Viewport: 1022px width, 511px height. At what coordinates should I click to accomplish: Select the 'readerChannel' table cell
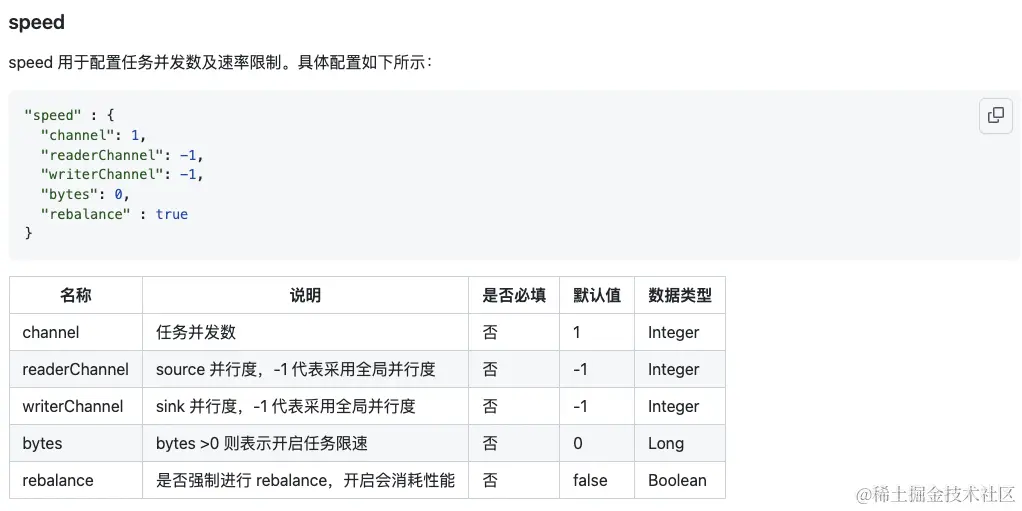pyautogui.click(x=76, y=370)
